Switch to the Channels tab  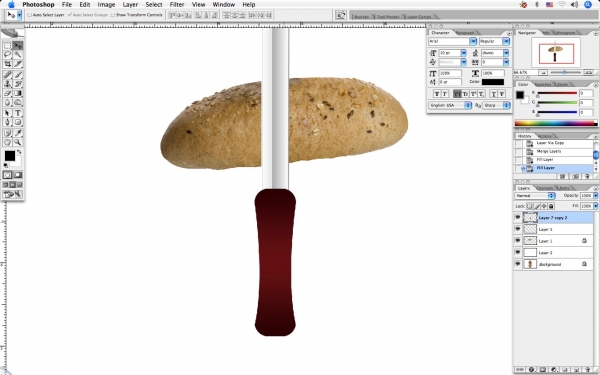point(544,188)
